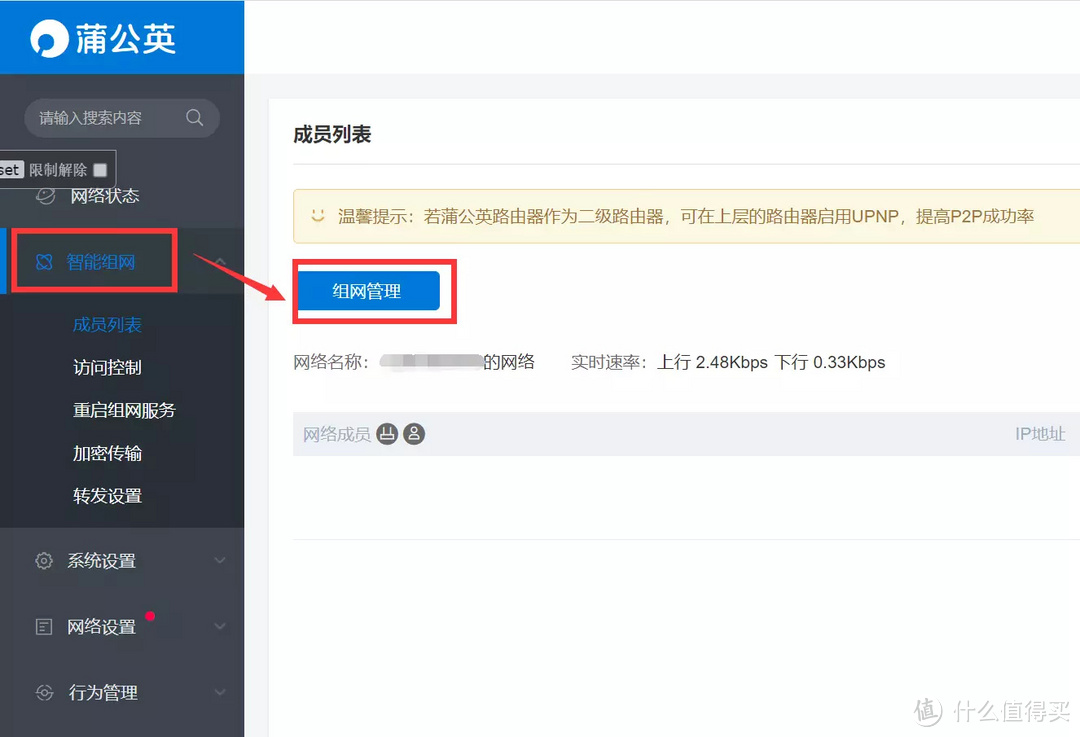Open 转发设置 from the sidebar
The width and height of the screenshot is (1080, 737).
(106, 496)
